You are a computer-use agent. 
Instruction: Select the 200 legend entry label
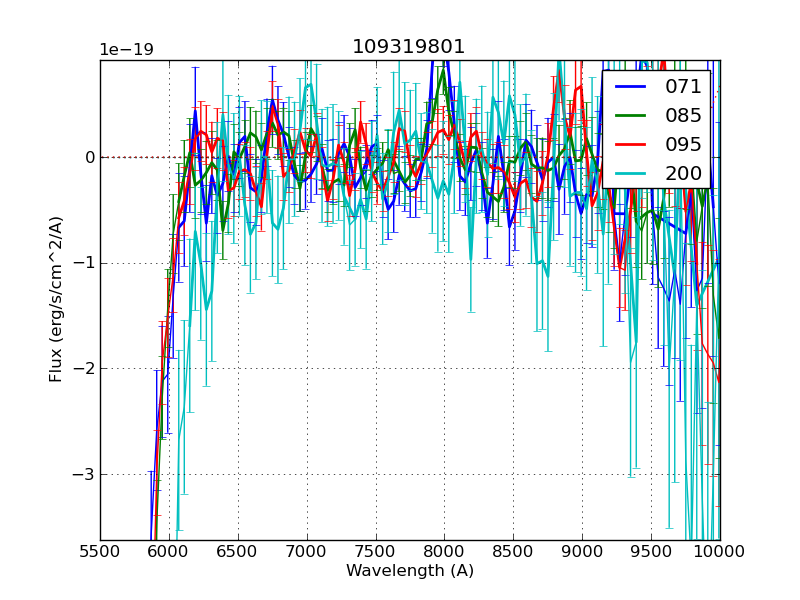tap(683, 174)
